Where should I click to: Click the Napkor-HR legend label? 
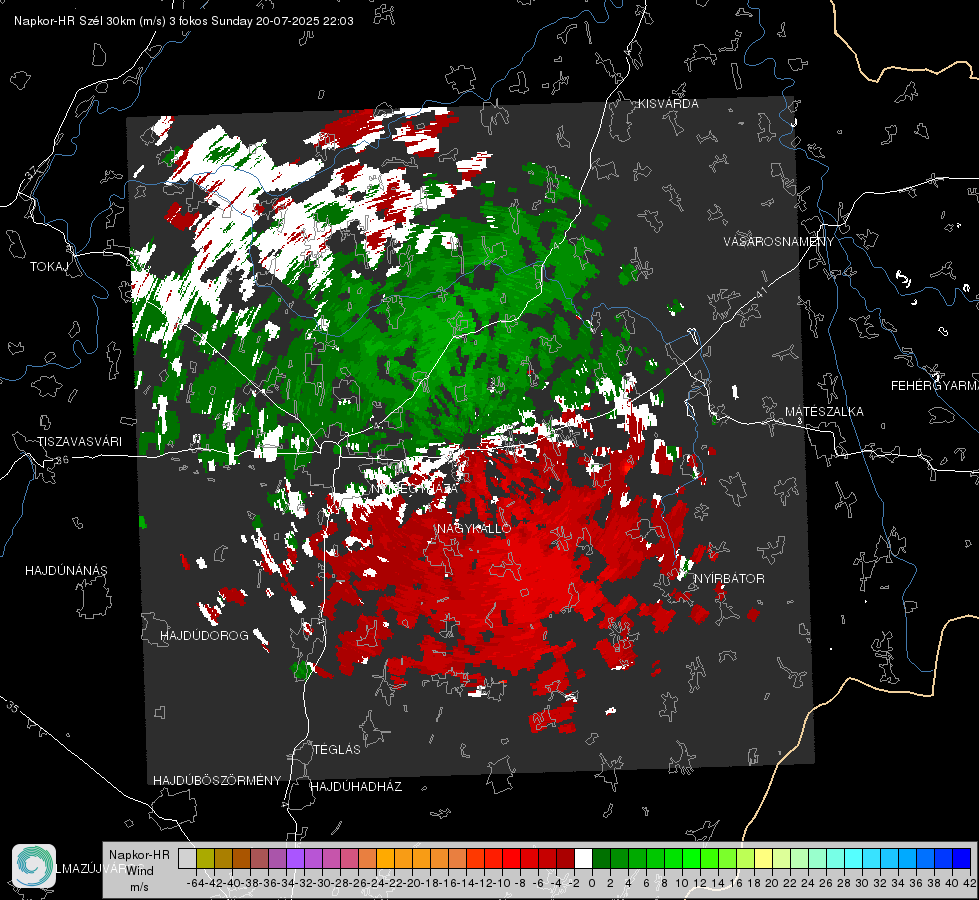(139, 854)
